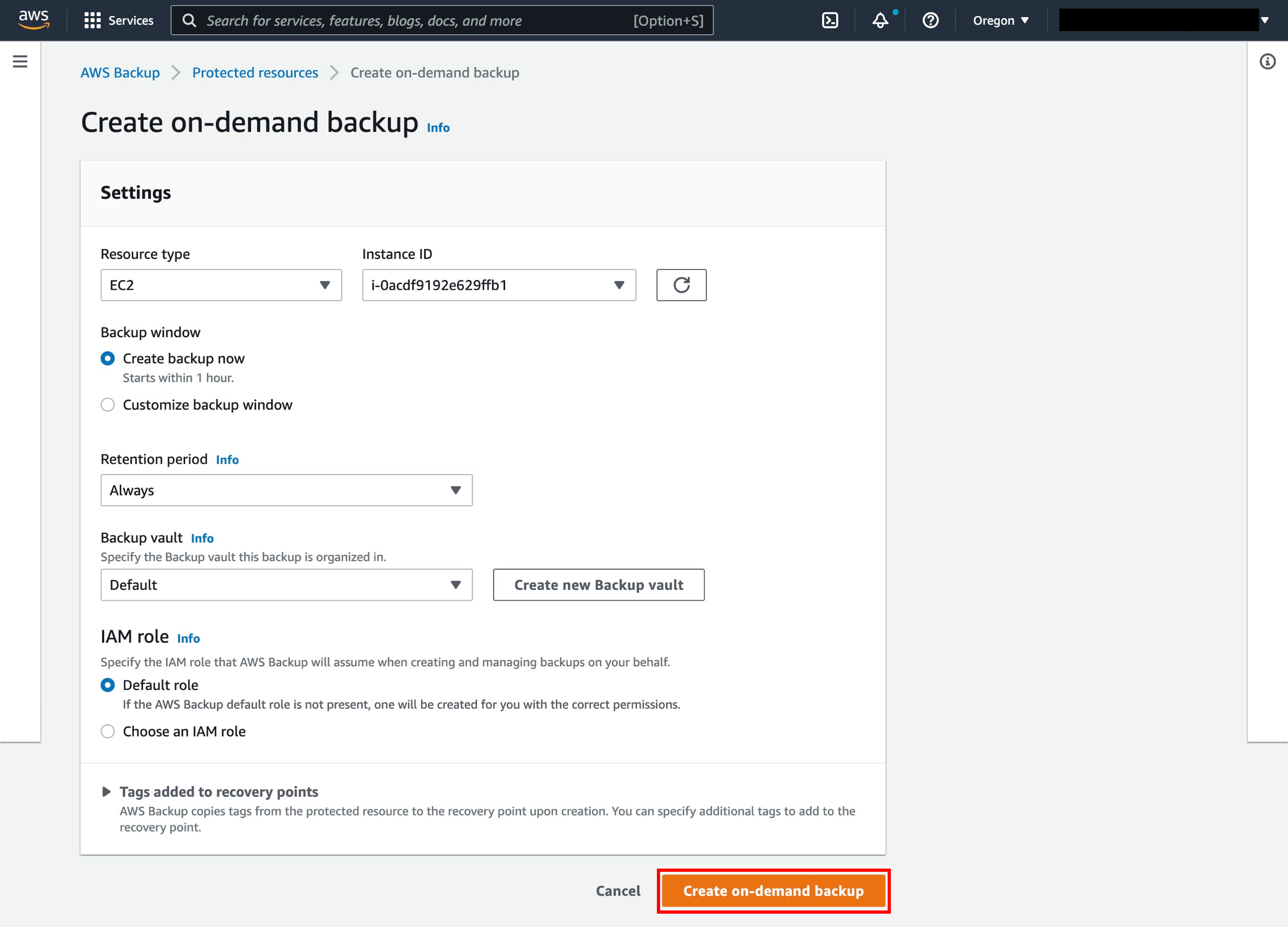Choose Default role radio button

tap(107, 684)
